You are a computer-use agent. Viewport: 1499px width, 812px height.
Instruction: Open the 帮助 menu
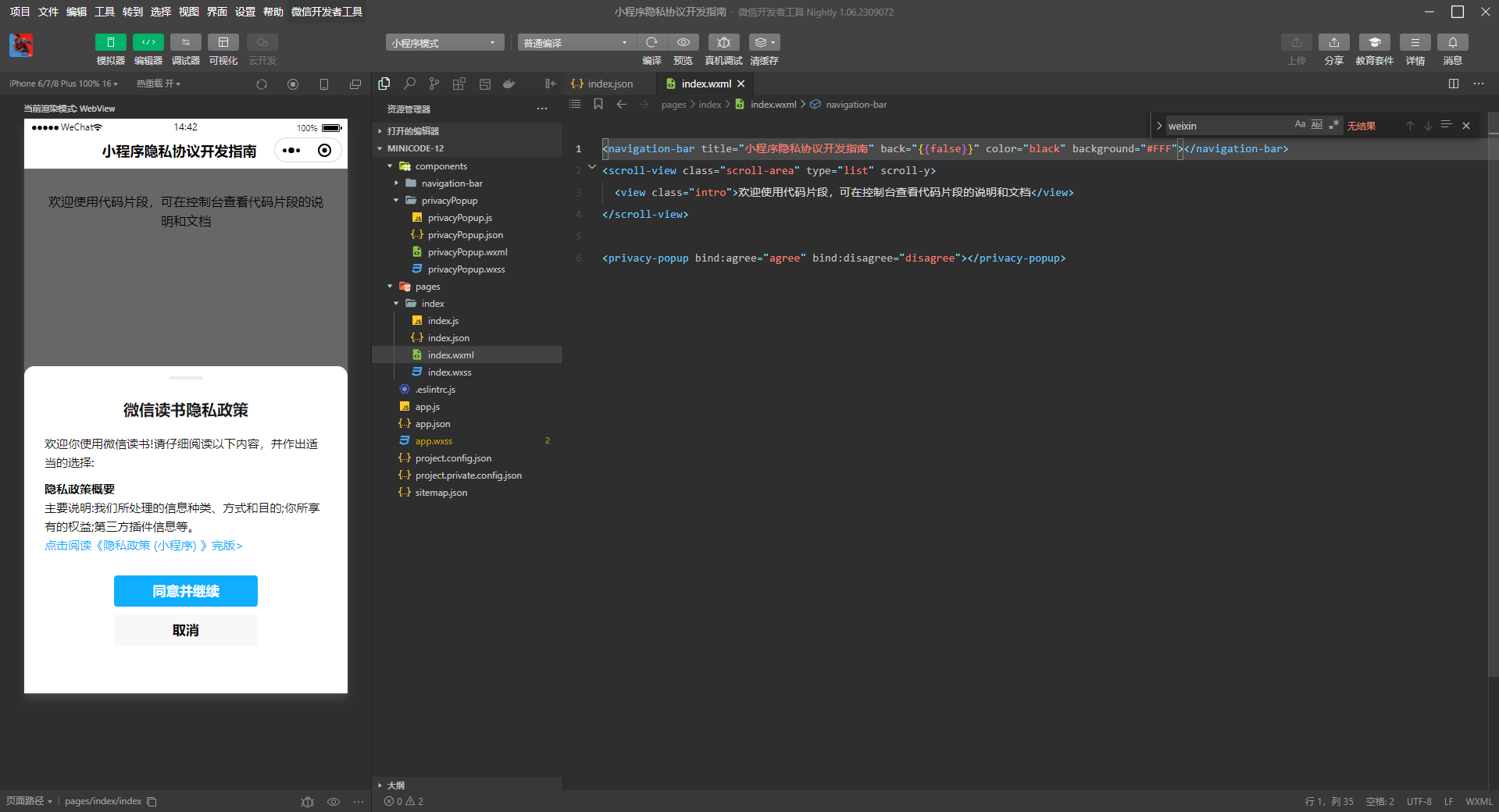tap(273, 12)
